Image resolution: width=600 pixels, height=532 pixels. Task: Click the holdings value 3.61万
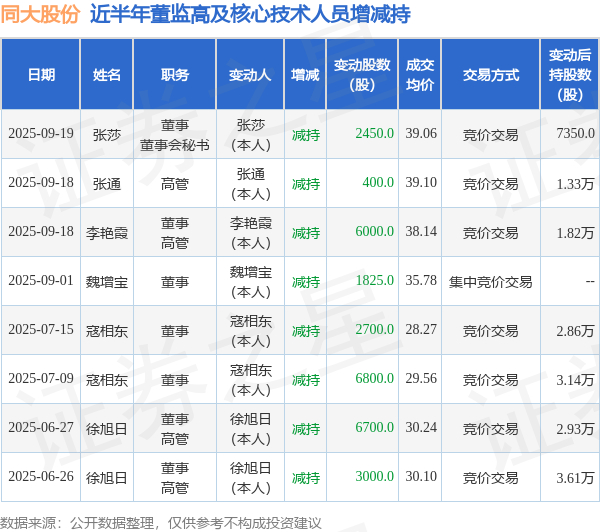tap(576, 478)
